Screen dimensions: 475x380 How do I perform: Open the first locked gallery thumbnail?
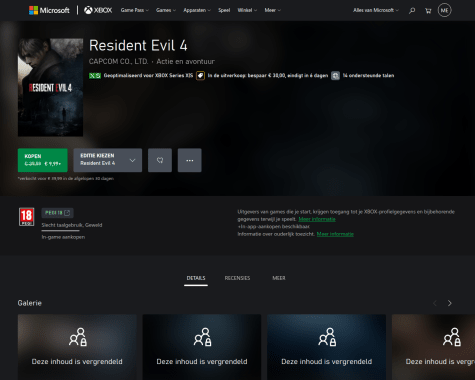[77, 347]
